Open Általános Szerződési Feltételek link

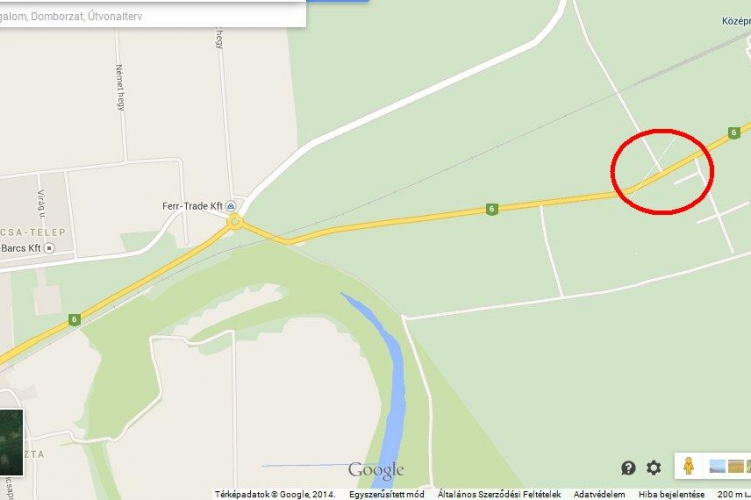click(x=499, y=494)
